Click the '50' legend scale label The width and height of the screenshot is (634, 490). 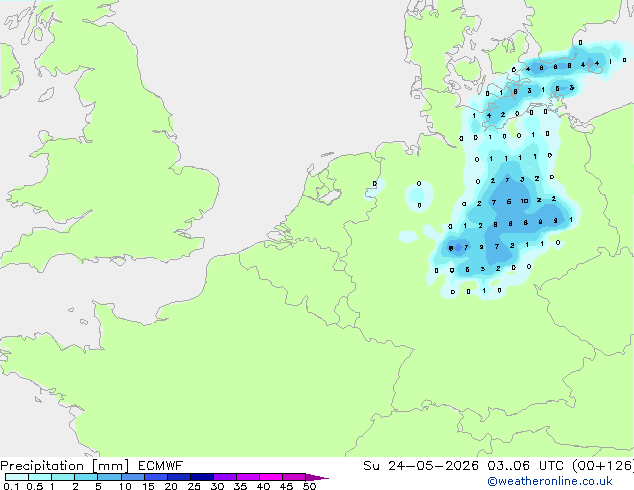click(309, 486)
